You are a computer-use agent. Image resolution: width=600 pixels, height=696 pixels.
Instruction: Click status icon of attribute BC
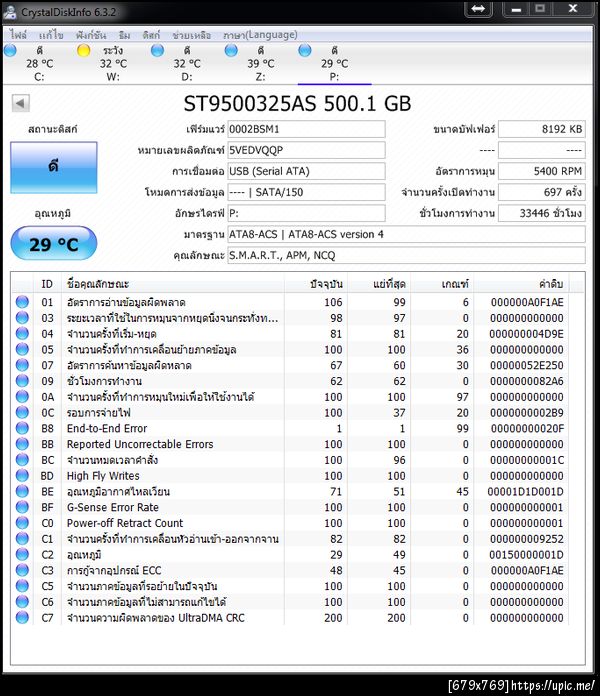point(22,459)
